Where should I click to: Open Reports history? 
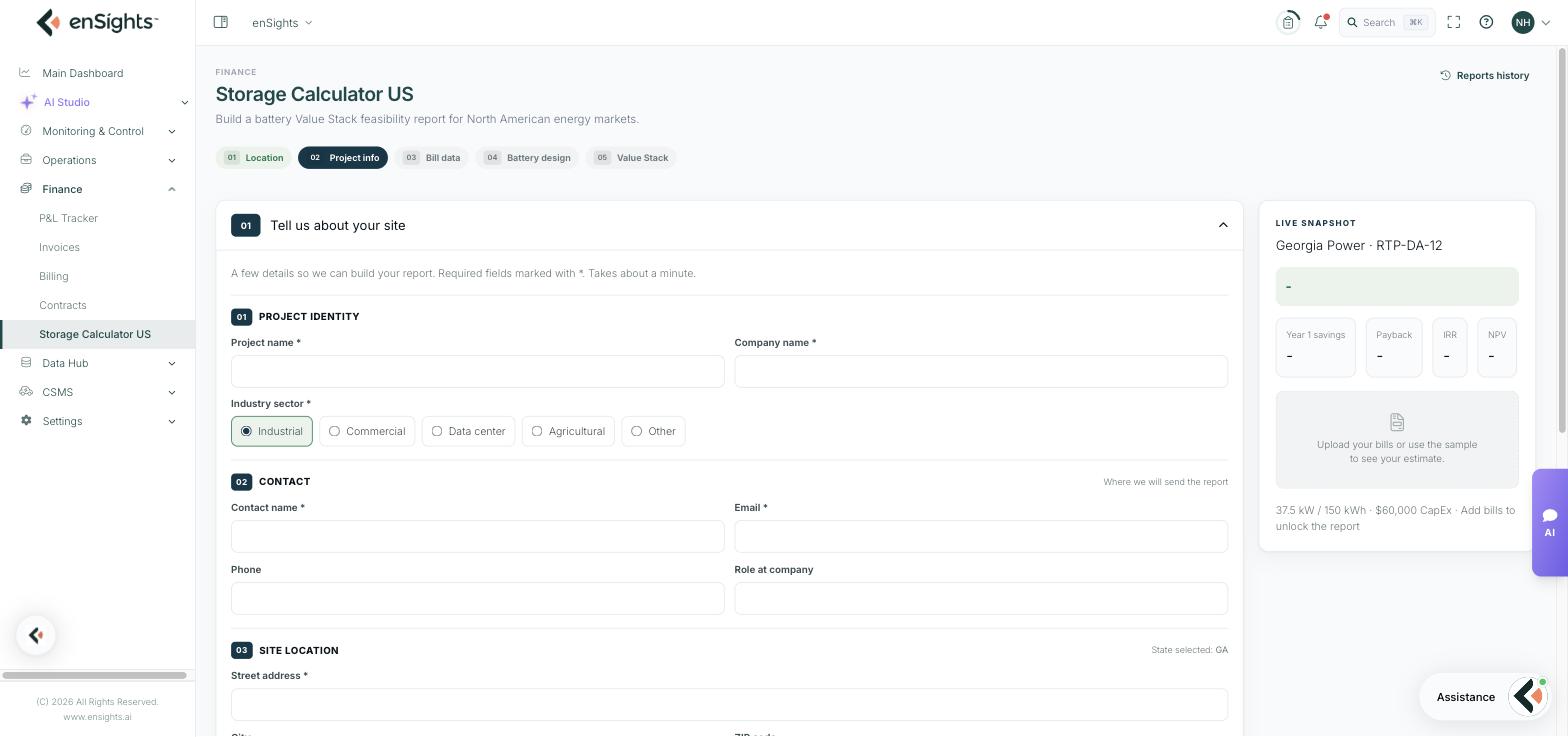point(1484,75)
